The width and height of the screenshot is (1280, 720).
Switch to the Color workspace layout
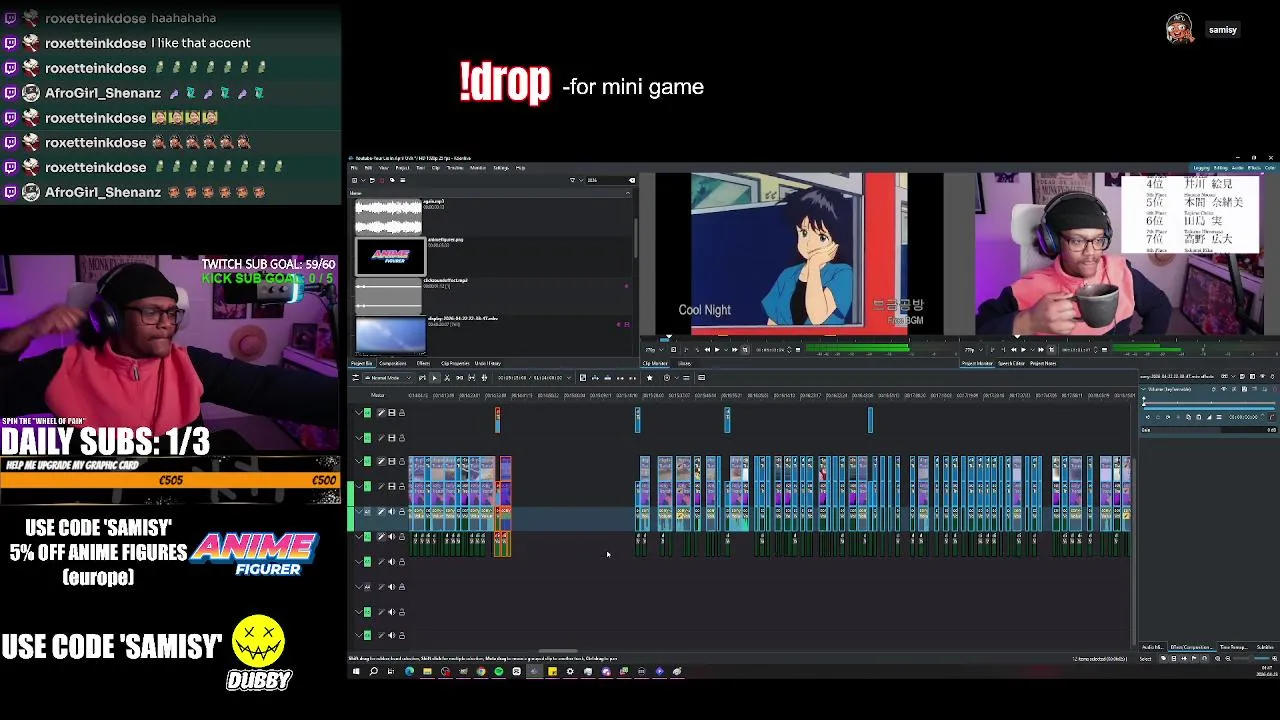pos(1270,168)
